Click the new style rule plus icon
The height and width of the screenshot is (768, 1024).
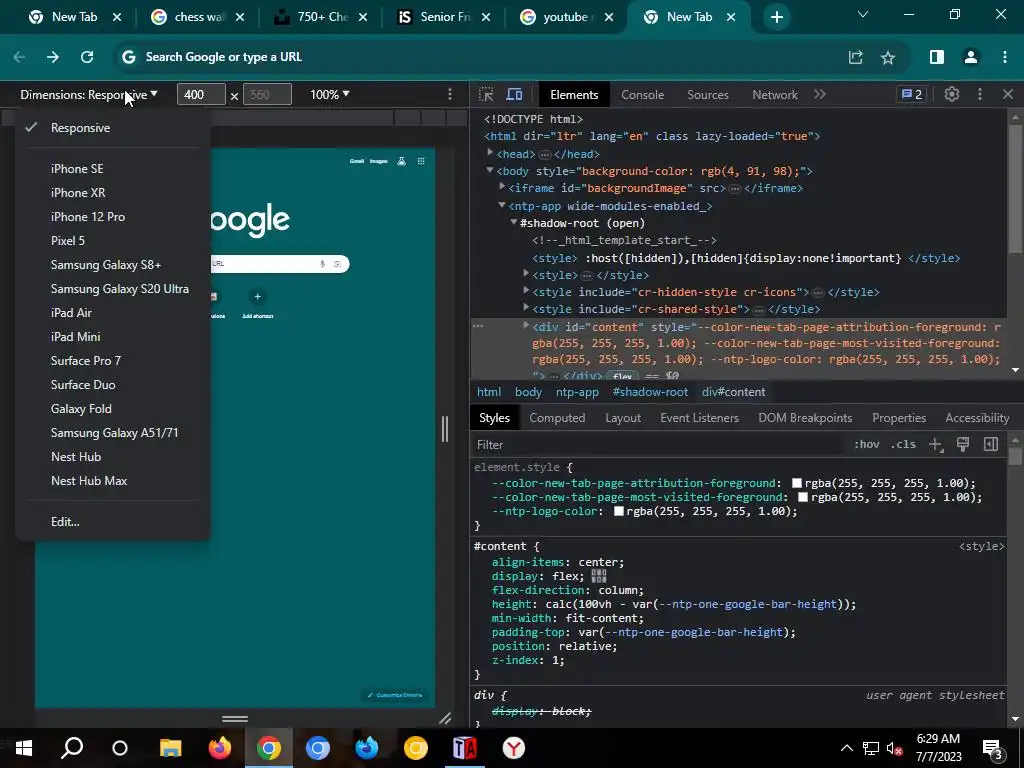click(x=936, y=445)
